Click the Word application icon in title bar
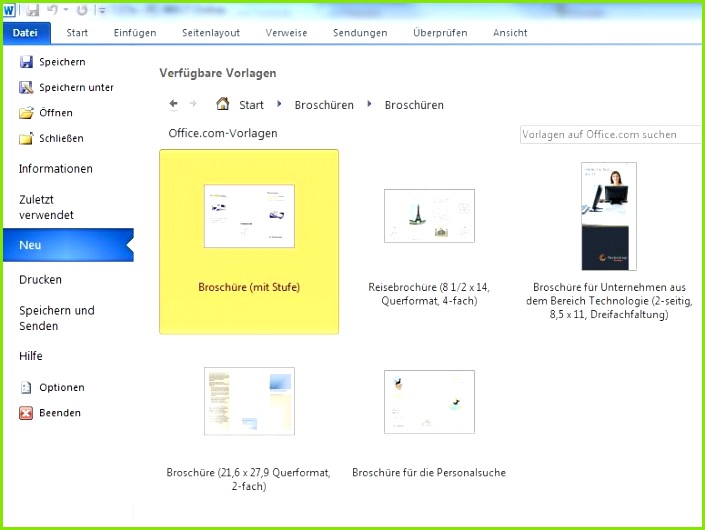Screen dimensions: 705x530 coord(9,10)
